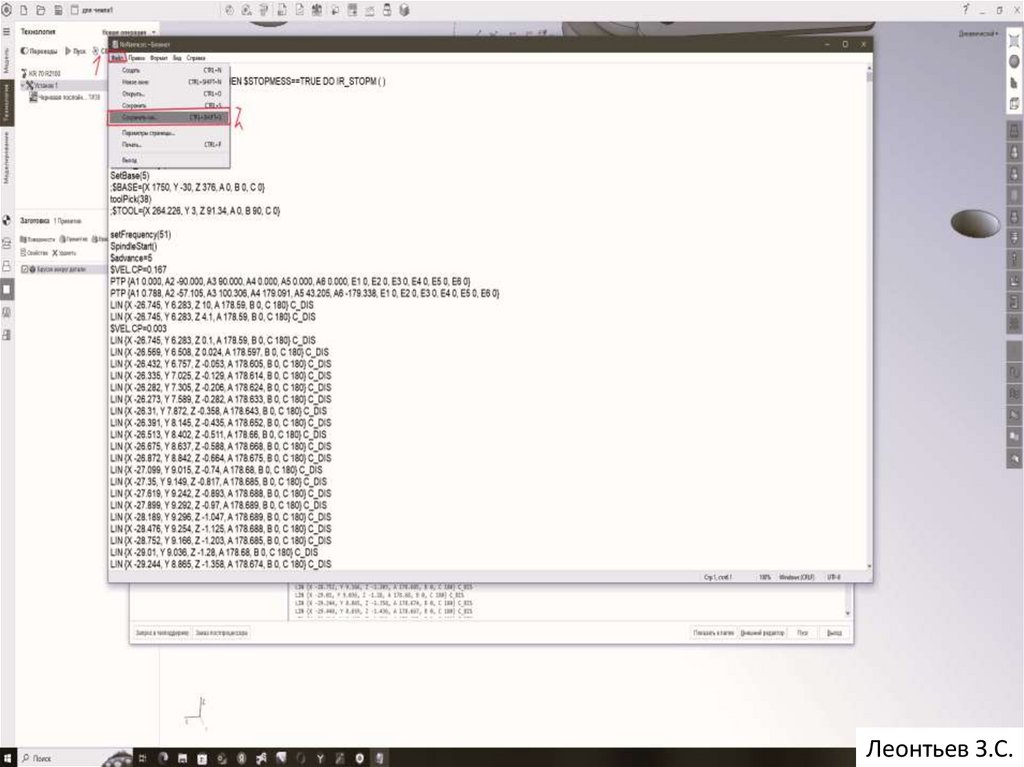
Task: Click the Пуск play button in Technology panel
Action: [x=76, y=51]
